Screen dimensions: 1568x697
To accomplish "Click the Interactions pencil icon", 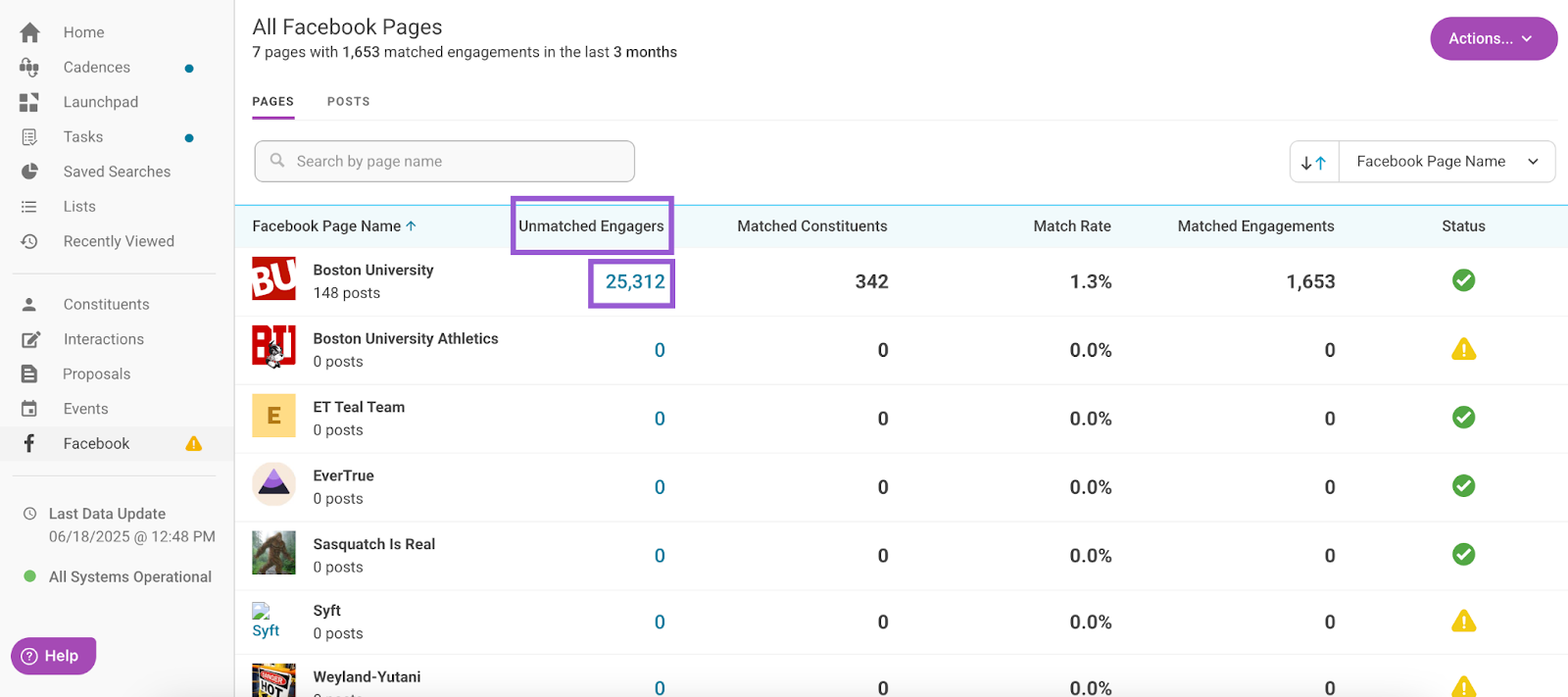I will click(30, 339).
